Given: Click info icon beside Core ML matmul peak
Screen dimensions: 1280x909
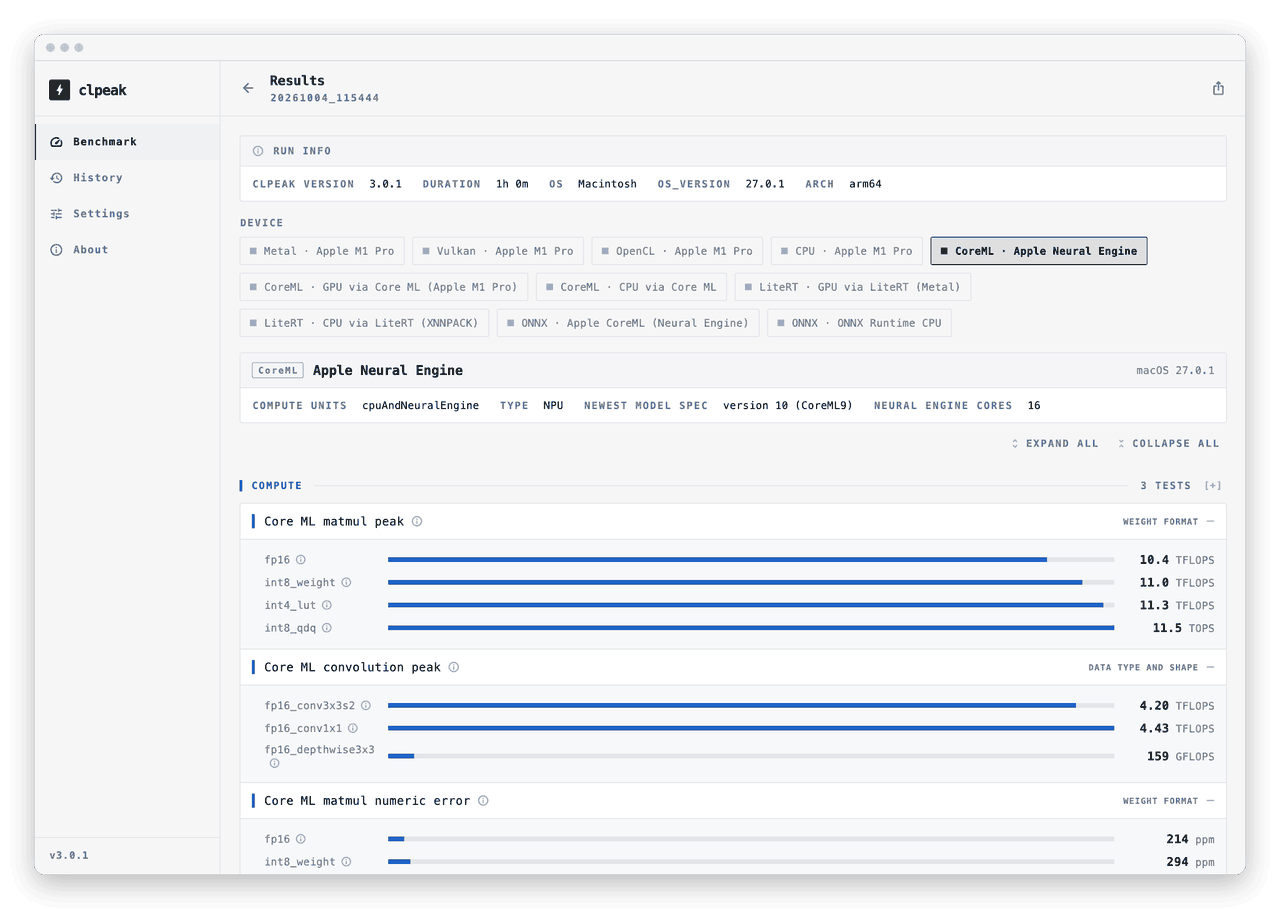Looking at the screenshot, I should pyautogui.click(x=417, y=521).
